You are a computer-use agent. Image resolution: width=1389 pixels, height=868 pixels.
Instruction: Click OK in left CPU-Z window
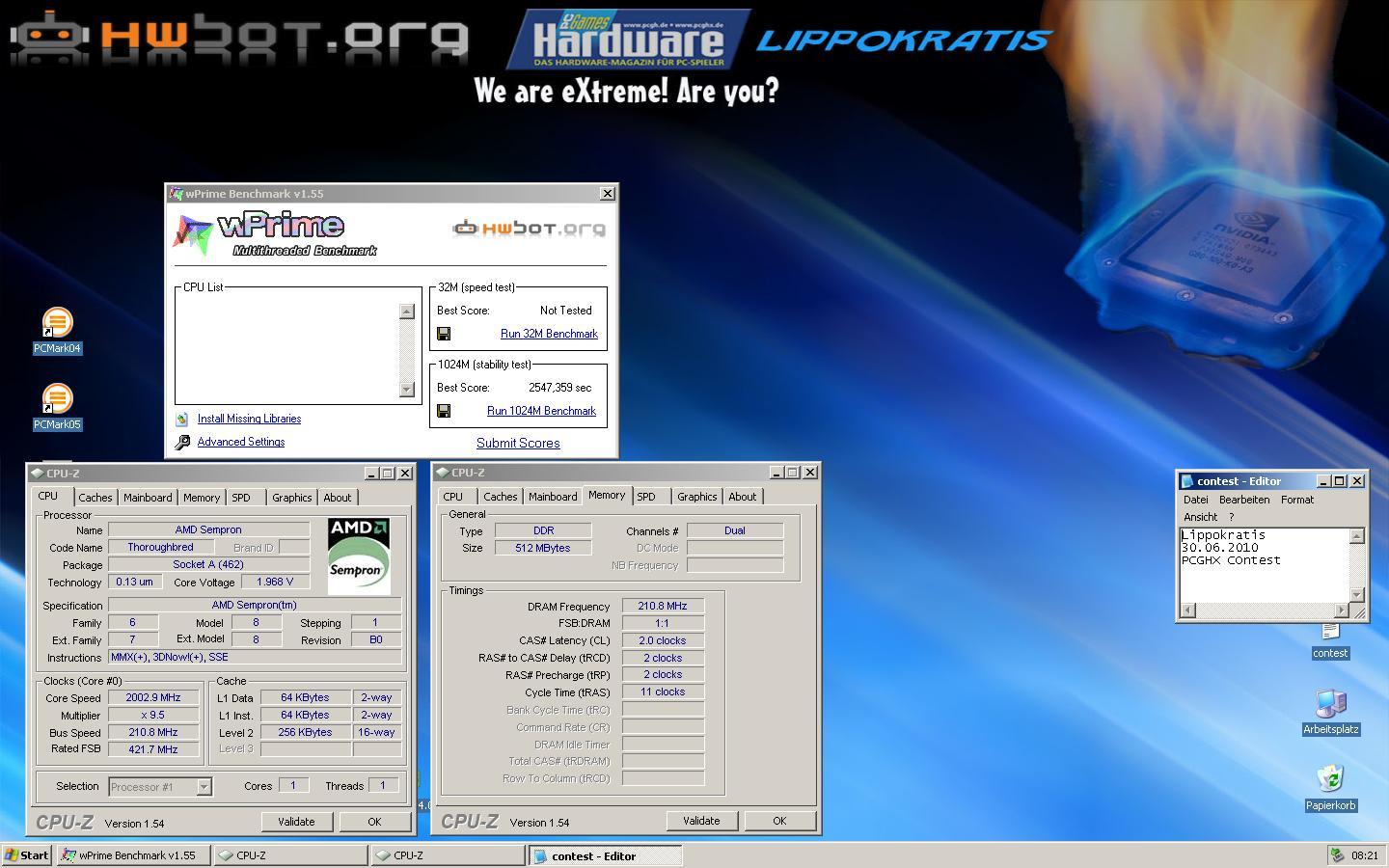point(374,822)
